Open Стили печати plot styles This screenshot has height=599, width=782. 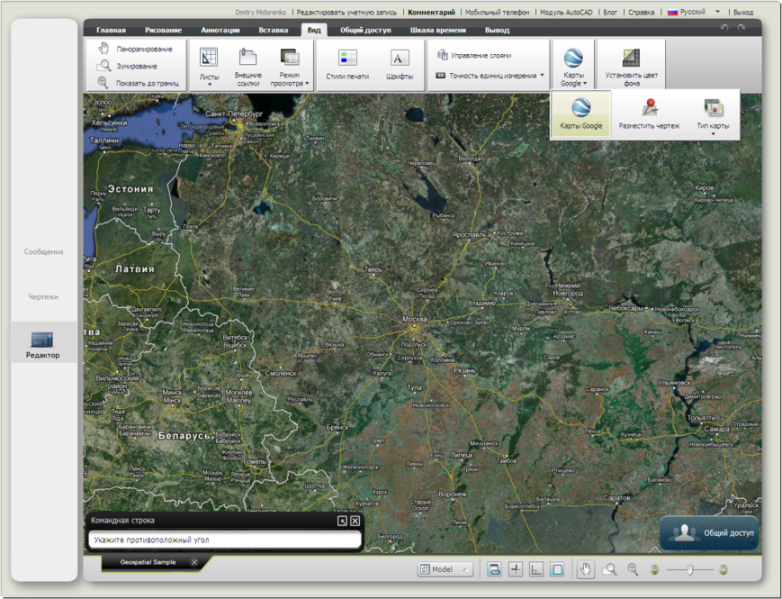[x=347, y=64]
